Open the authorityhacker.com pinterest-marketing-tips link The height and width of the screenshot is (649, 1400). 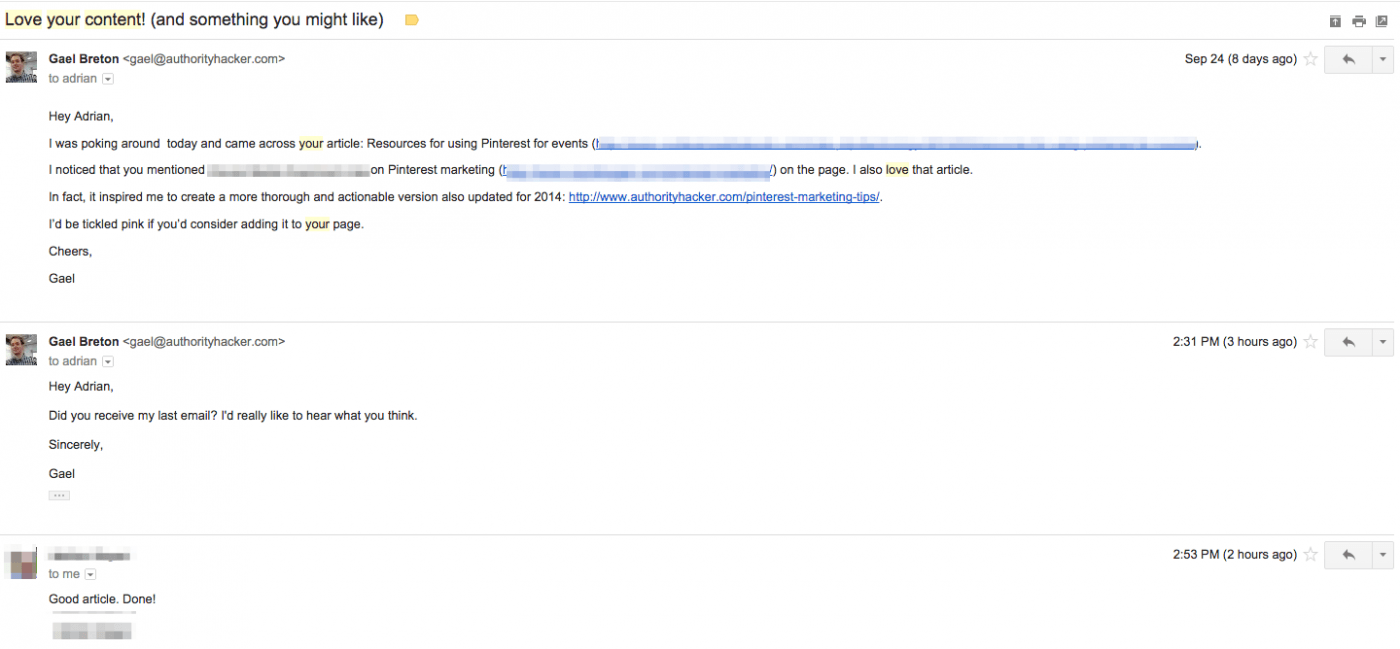click(x=724, y=197)
